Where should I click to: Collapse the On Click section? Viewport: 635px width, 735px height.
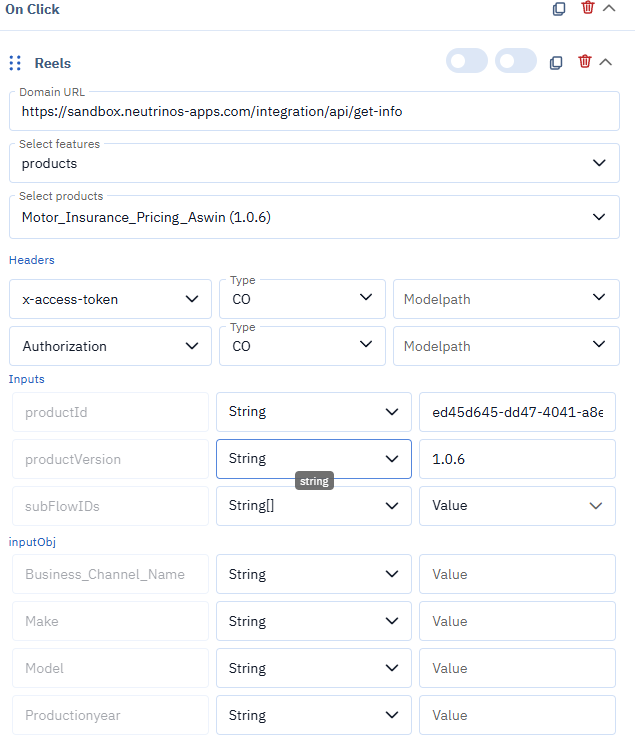(609, 9)
